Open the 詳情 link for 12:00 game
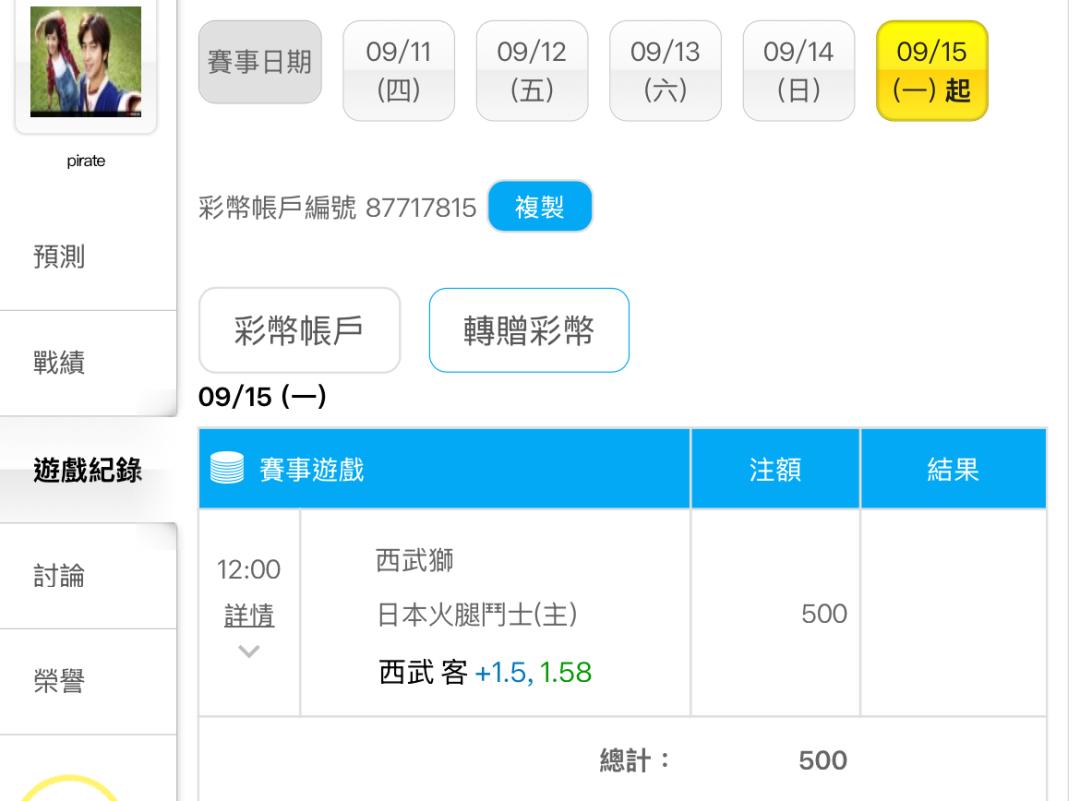 (x=249, y=616)
